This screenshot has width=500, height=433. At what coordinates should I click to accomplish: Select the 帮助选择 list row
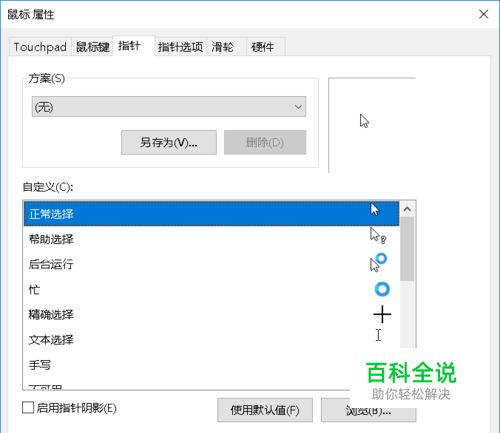pyautogui.click(x=211, y=239)
